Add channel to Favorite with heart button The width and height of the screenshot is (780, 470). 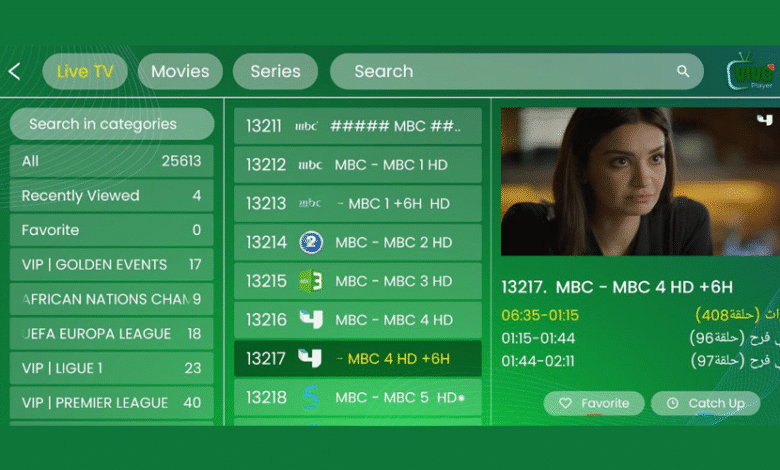(594, 403)
